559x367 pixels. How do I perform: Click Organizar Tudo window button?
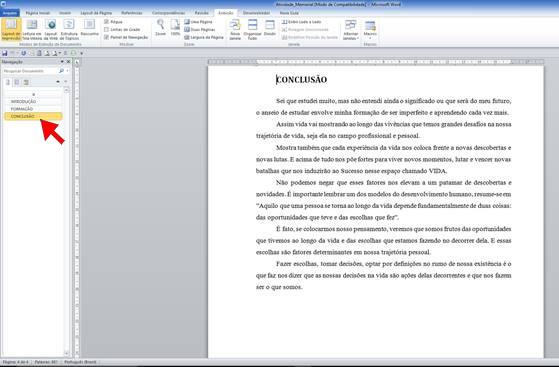pos(252,29)
